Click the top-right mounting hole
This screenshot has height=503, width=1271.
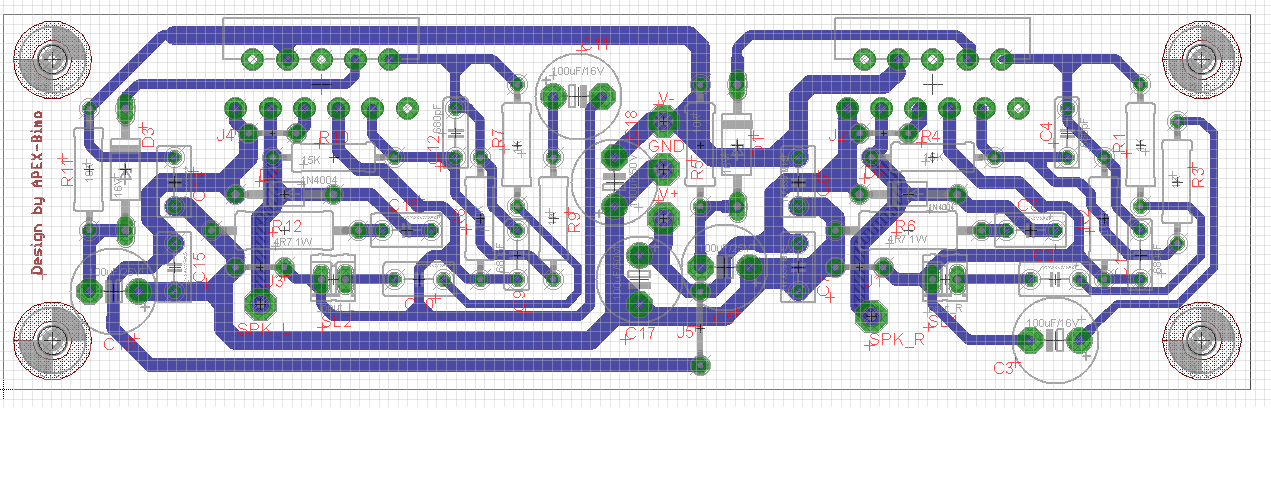tap(1204, 58)
